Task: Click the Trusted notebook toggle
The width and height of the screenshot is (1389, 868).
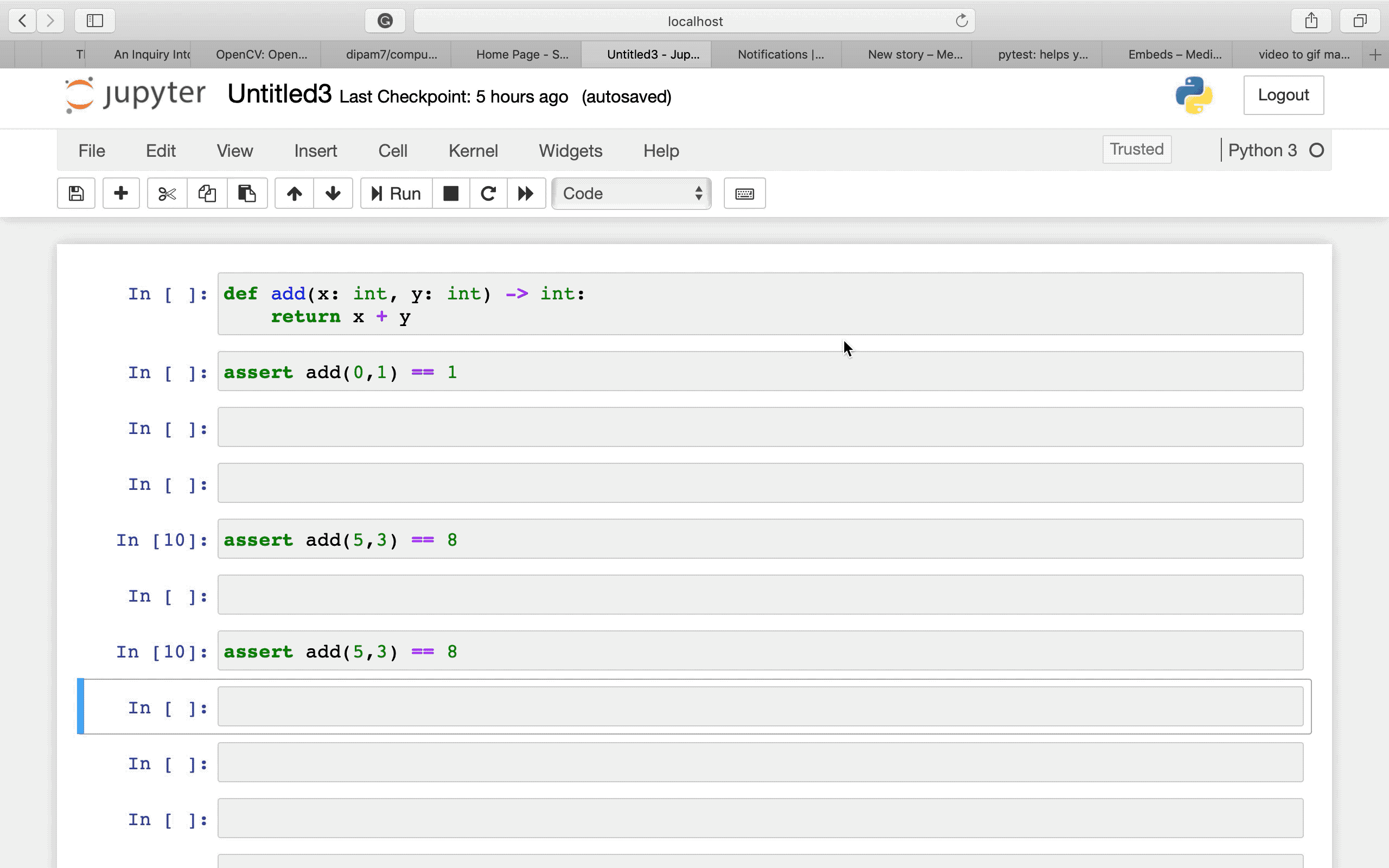Action: (x=1136, y=149)
